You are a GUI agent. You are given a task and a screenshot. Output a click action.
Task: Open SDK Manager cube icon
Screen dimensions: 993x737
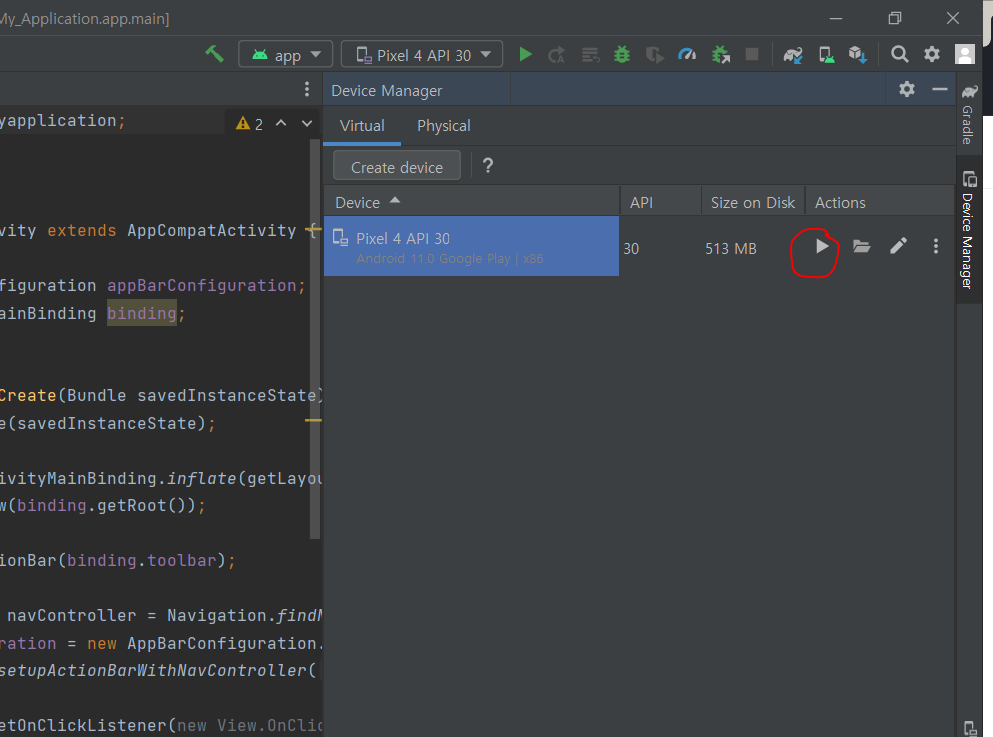coord(858,55)
